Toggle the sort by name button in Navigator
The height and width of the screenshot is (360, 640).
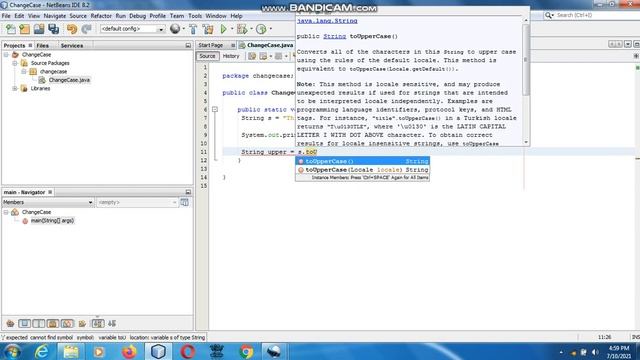[98, 324]
